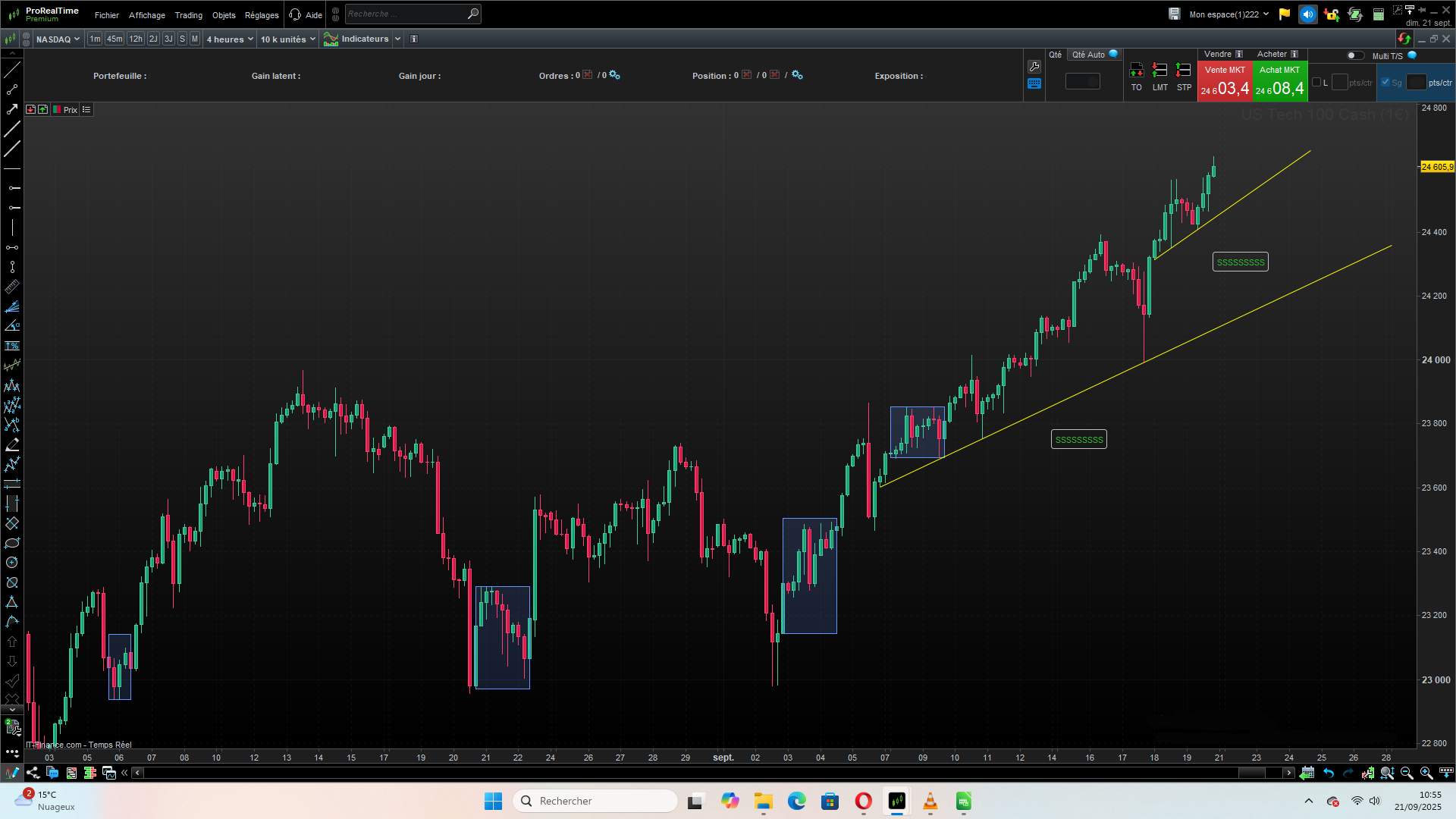Click the Achat MKT buy button
Viewport: 1456px width, 819px height.
click(x=1279, y=82)
